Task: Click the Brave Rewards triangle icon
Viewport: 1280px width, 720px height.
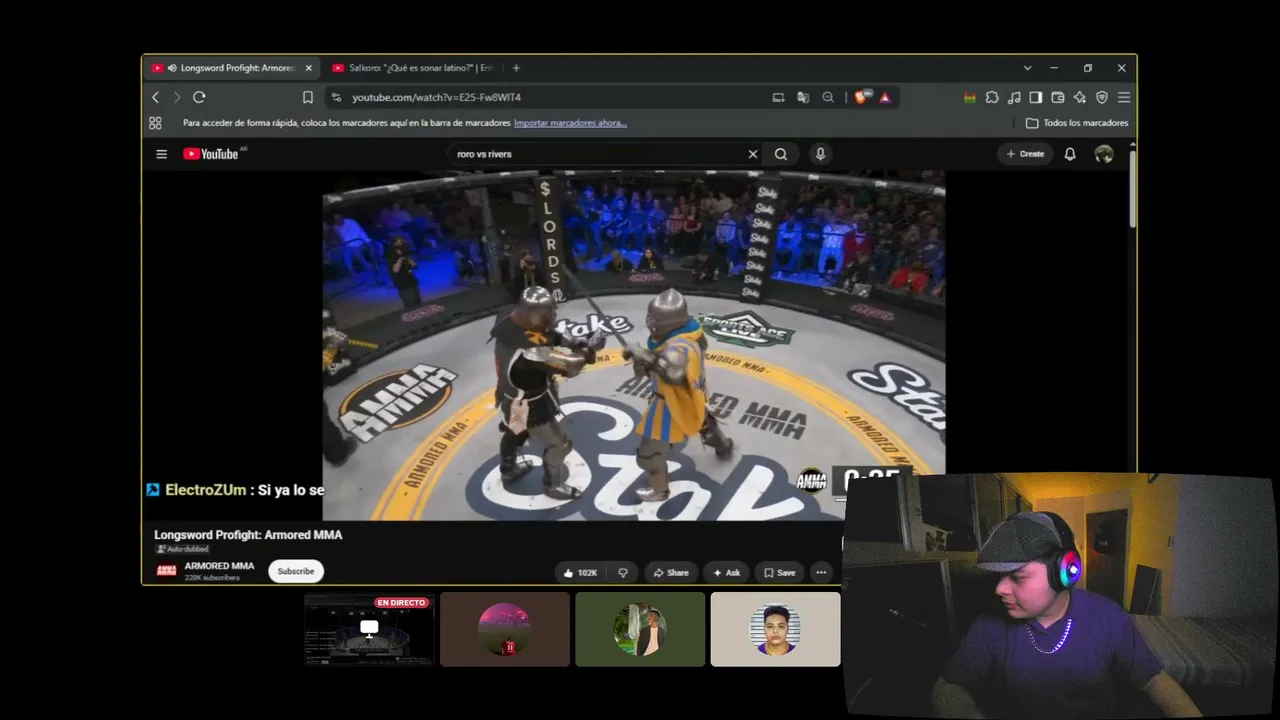Action: (x=885, y=97)
